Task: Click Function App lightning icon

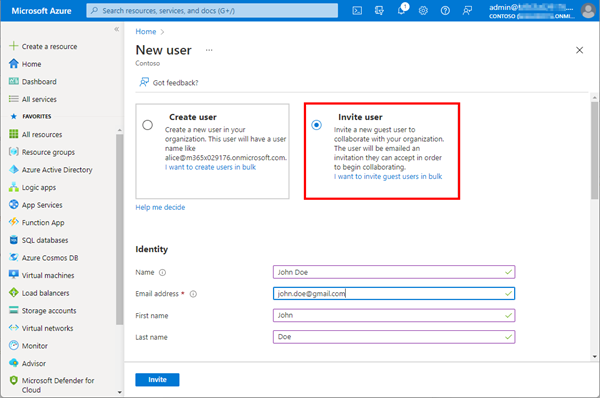Action: 13,222
